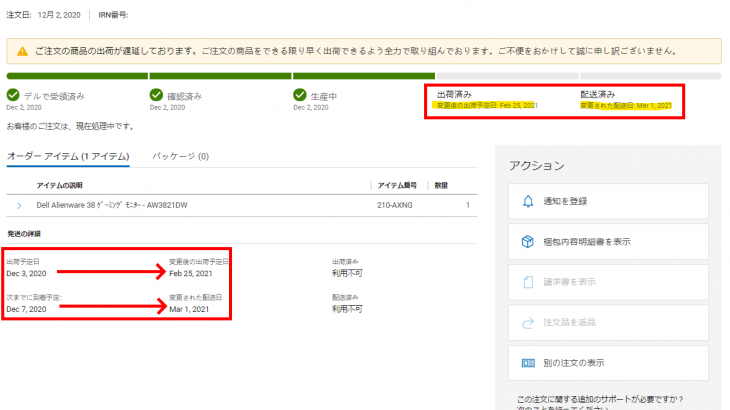
Task: Click the delay notice banner text
Action: pos(370,51)
